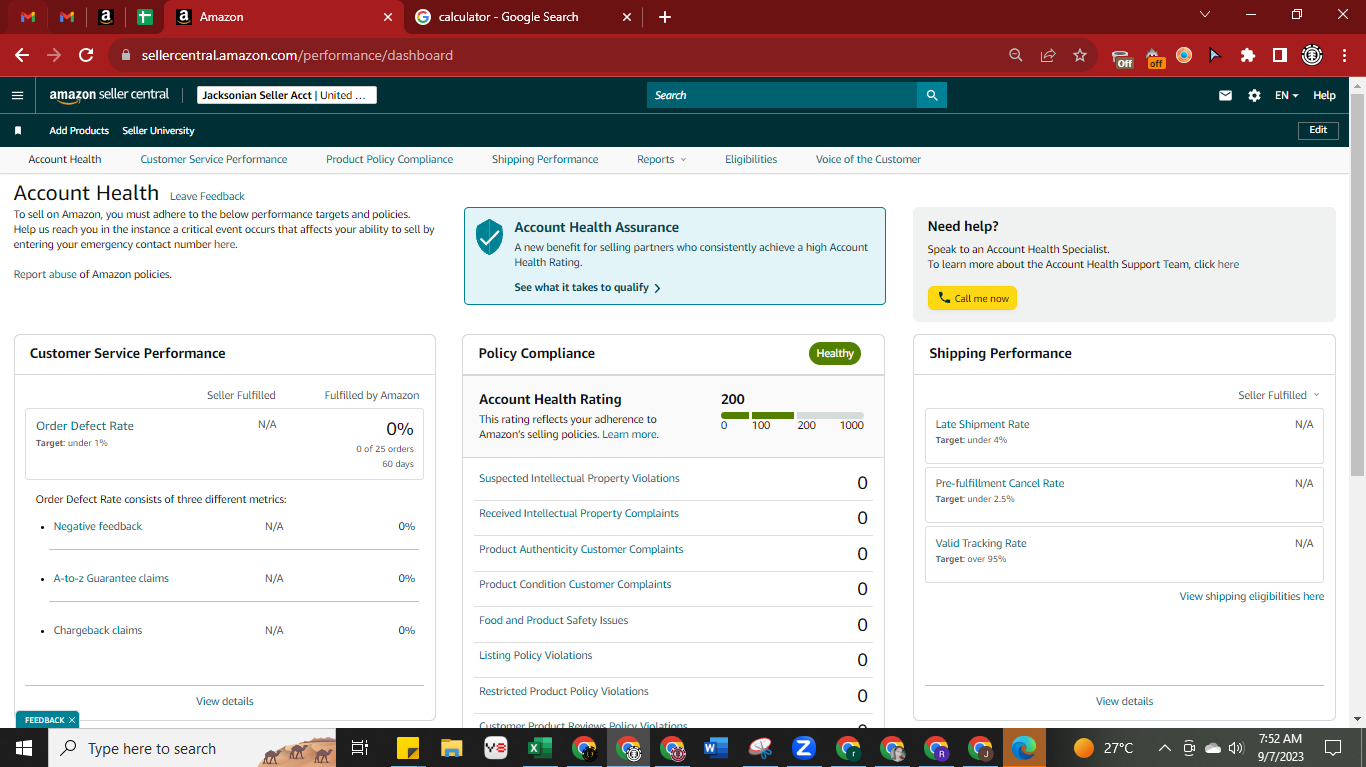Click the Account Health Assurance shield icon
1366x767 pixels.
[x=489, y=237]
